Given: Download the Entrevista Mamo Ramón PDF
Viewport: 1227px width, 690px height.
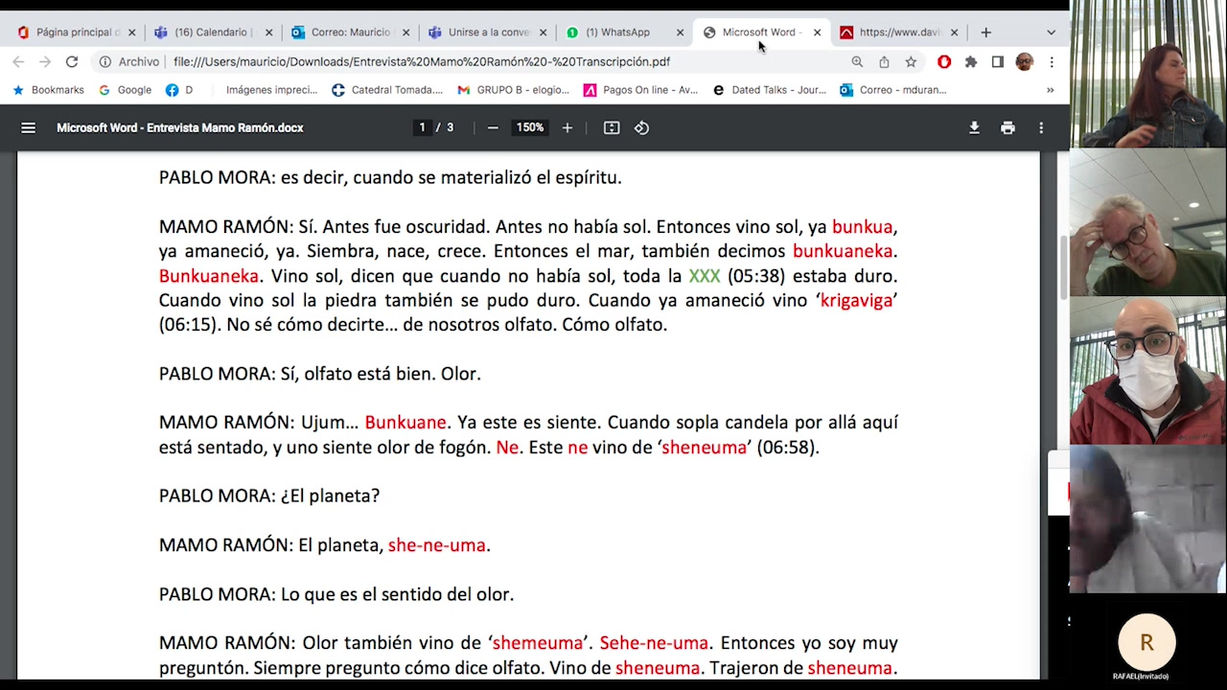Looking at the screenshot, I should click(974, 128).
